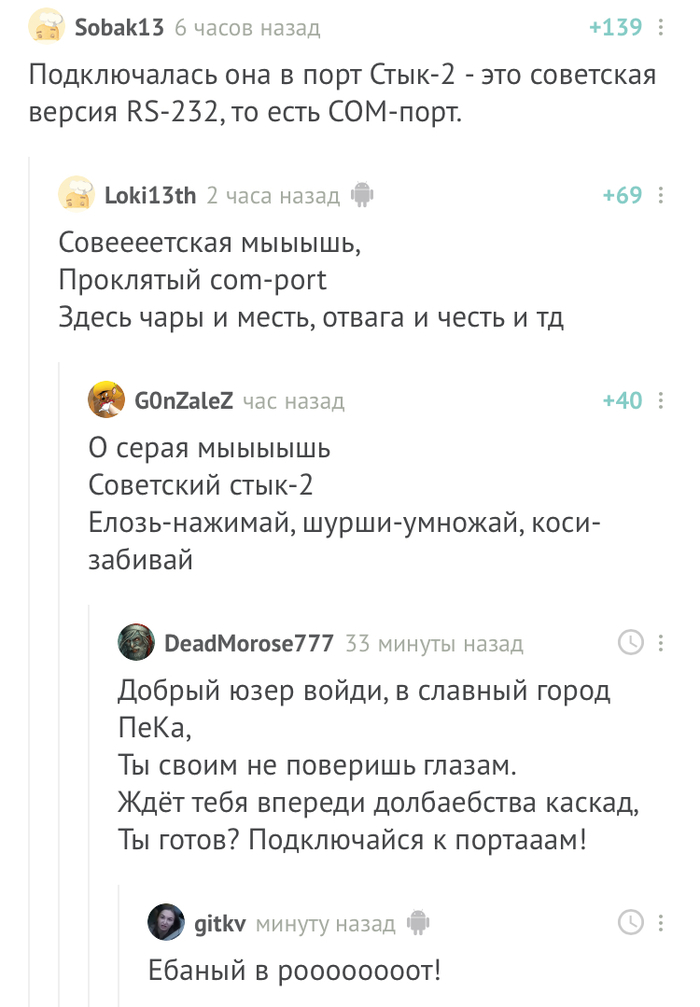Image resolution: width=700 pixels, height=1007 pixels.
Task: Expand the options menu for G0nZaleZ's comment
Action: coord(660,401)
